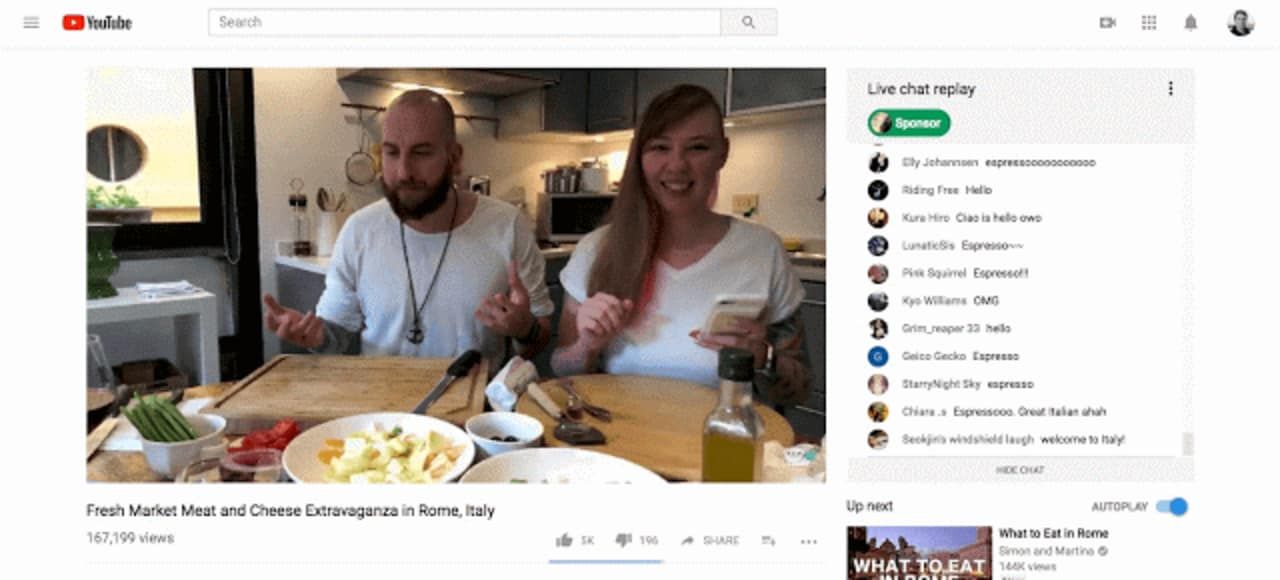Hide the live chat panel
This screenshot has width=1280, height=580.
(1020, 470)
